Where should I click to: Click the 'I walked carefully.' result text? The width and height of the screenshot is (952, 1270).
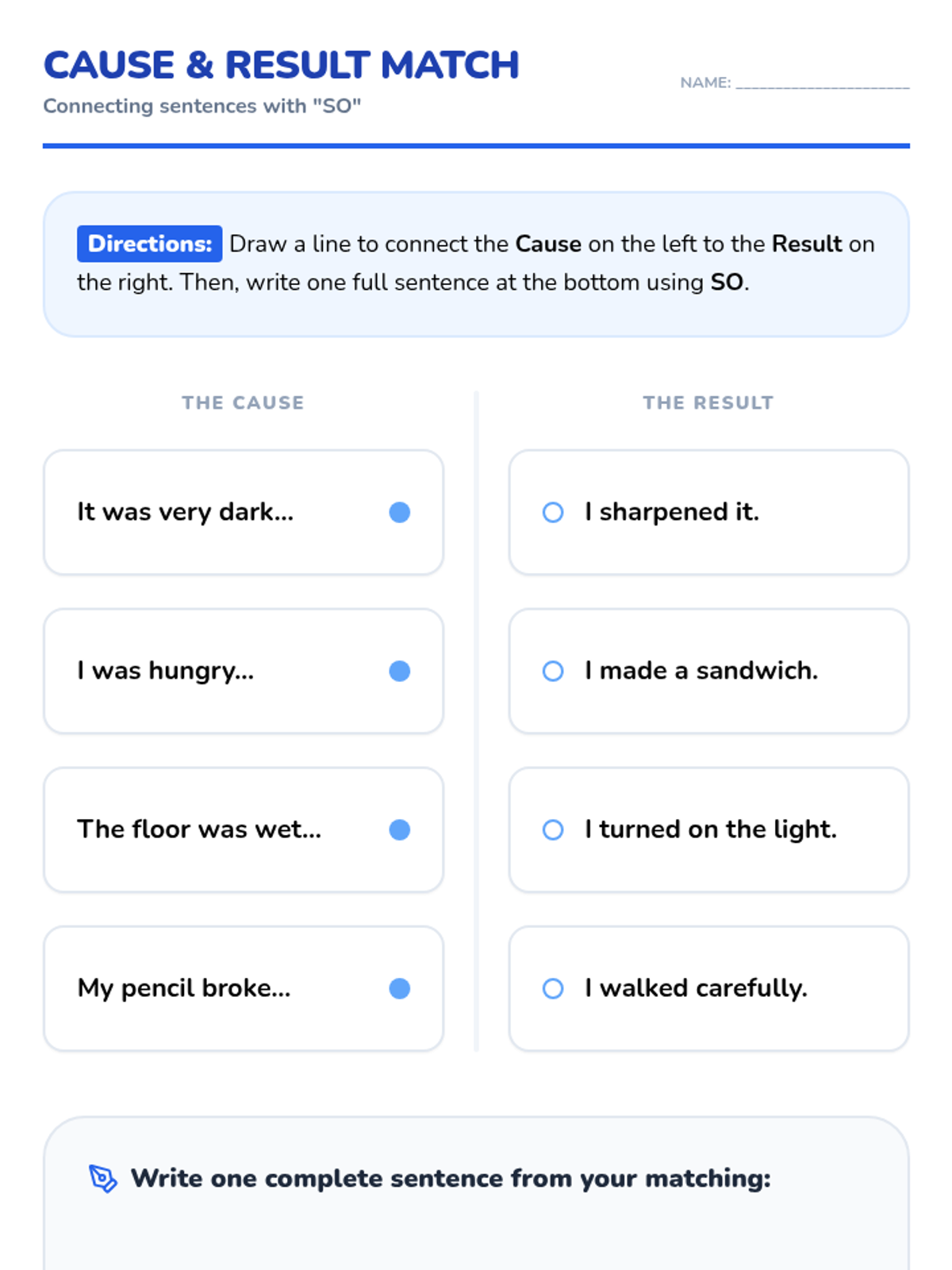696,988
